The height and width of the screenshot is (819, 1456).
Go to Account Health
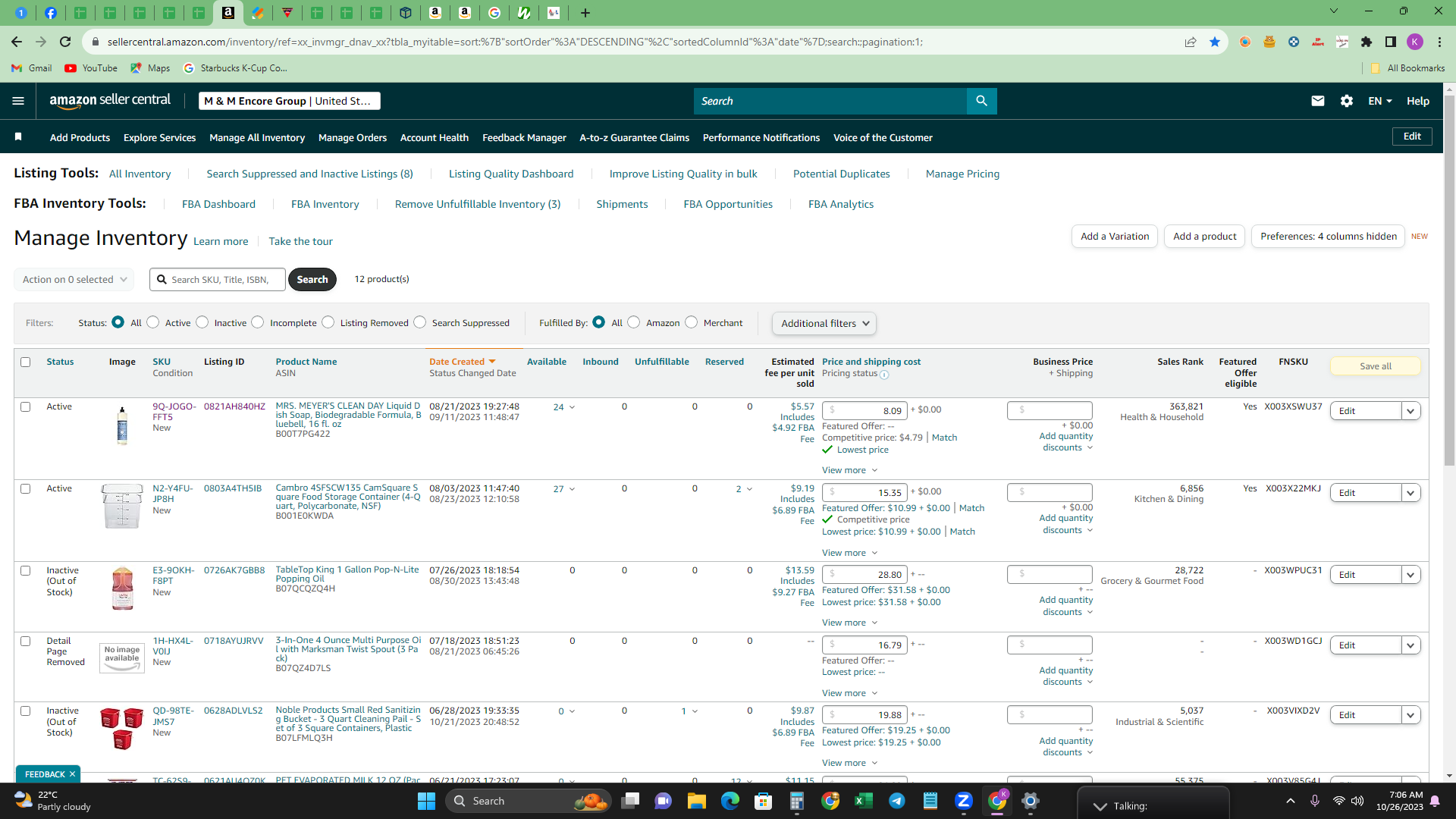[x=435, y=137]
